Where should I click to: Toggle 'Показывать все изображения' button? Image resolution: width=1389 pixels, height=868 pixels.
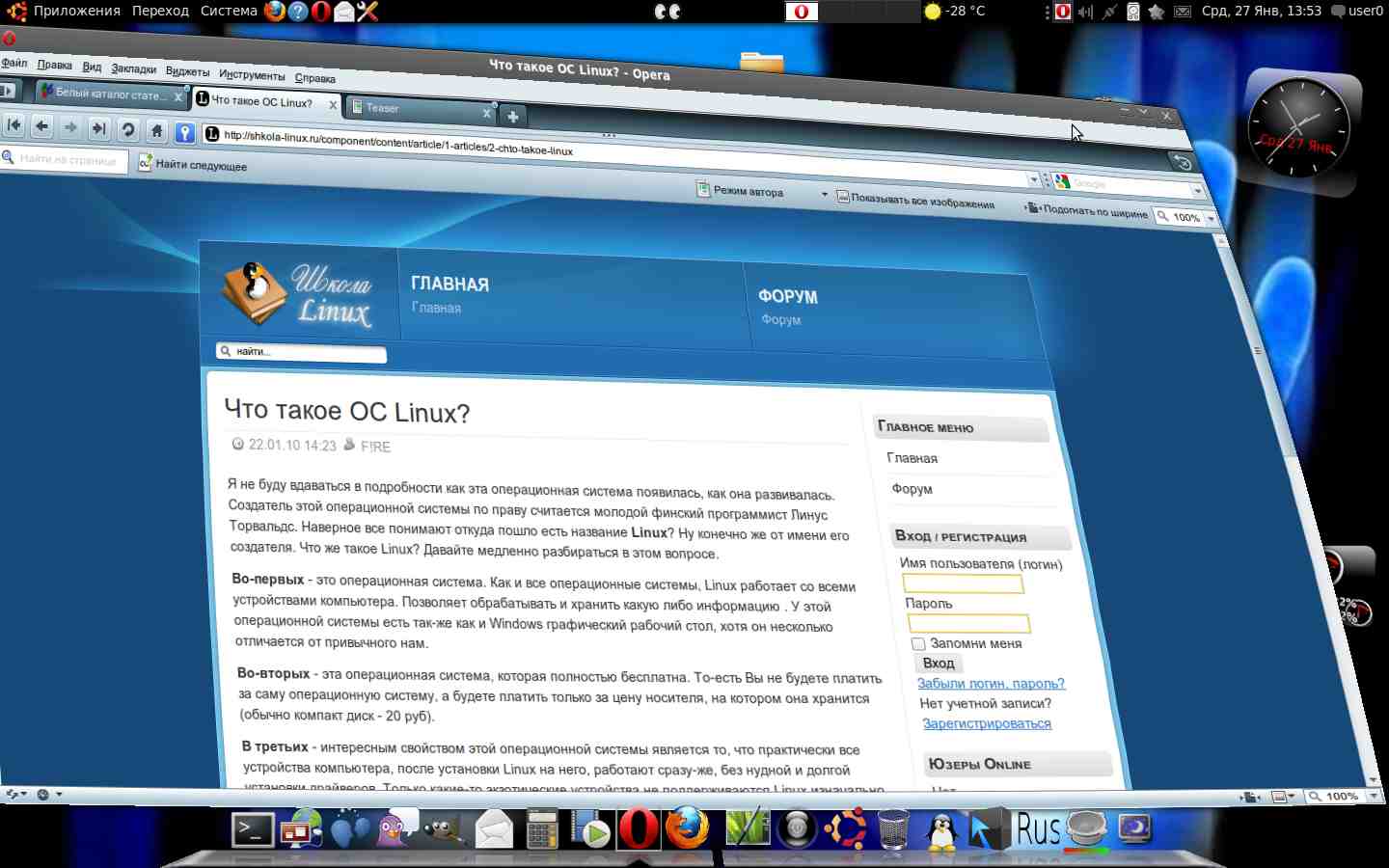(915, 200)
